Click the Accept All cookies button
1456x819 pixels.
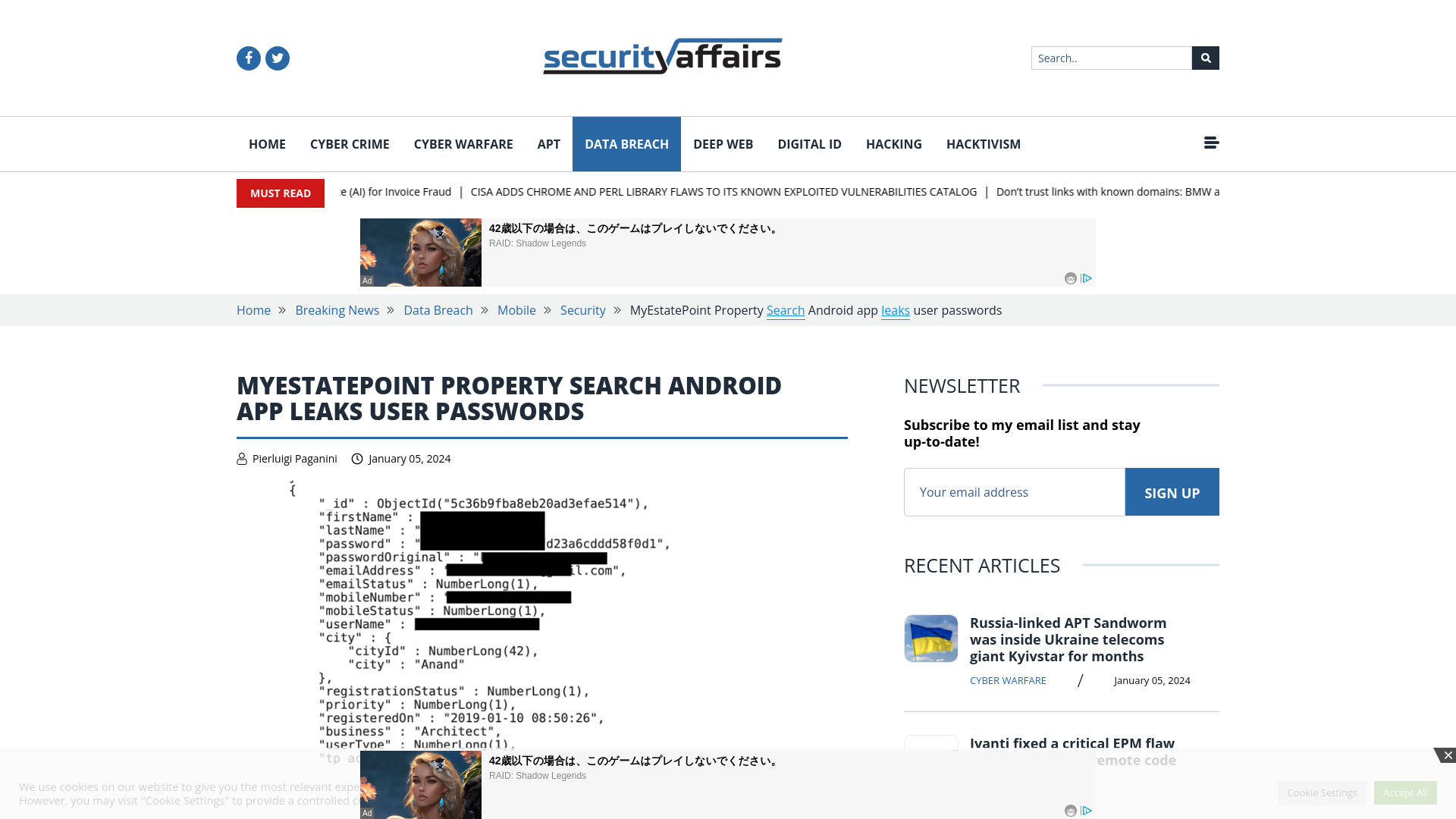[1405, 792]
